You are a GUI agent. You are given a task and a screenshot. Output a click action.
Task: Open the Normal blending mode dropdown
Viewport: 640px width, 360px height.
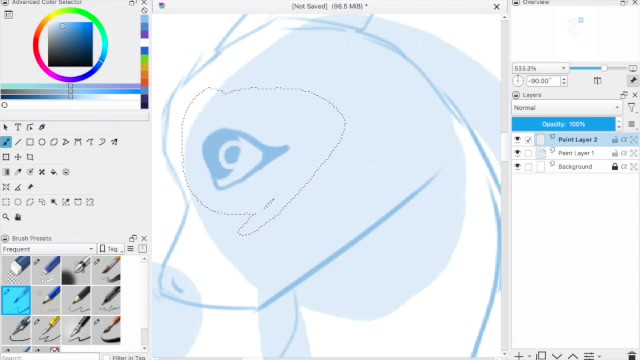[x=567, y=108]
